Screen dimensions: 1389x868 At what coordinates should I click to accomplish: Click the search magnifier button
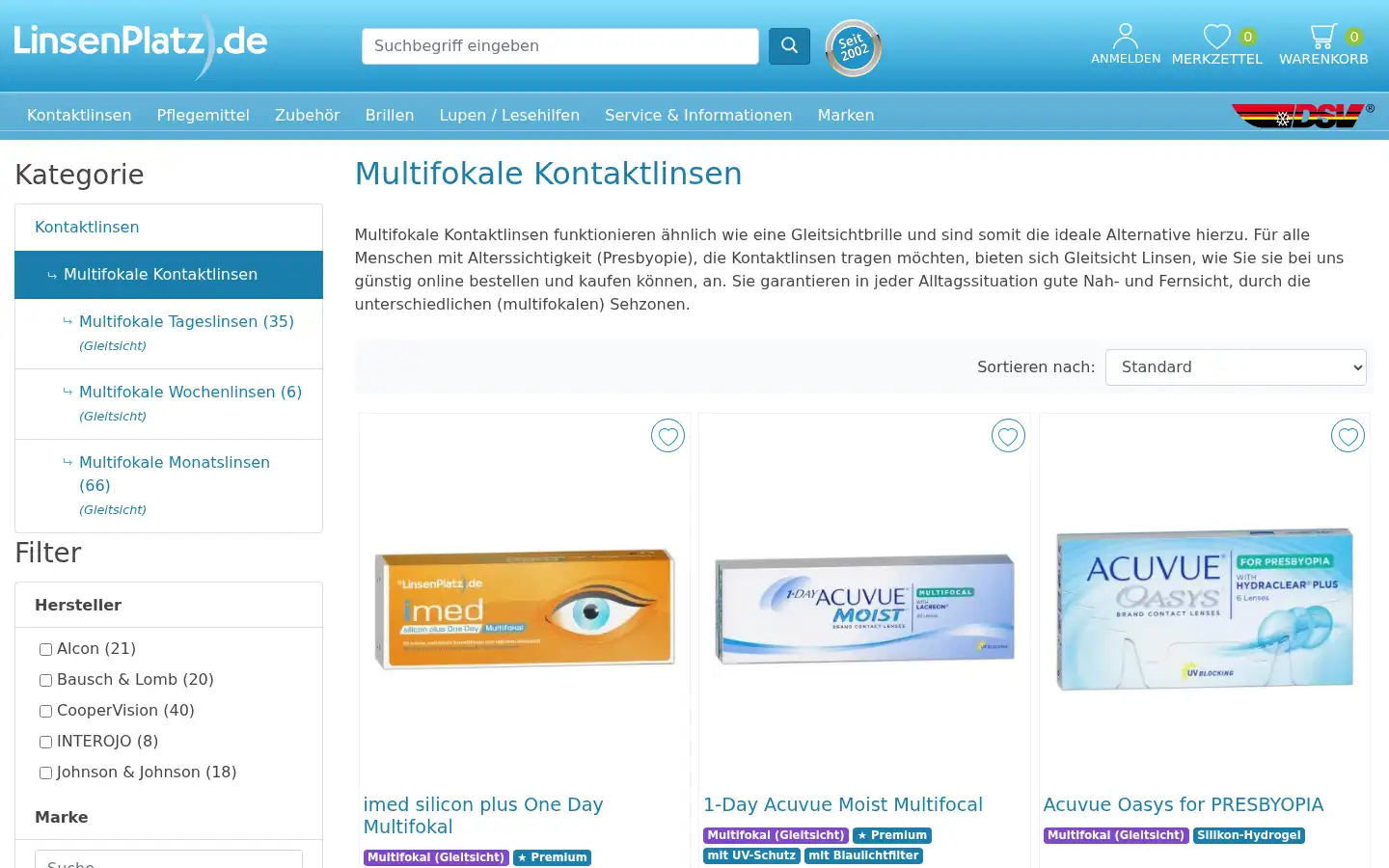click(x=789, y=45)
